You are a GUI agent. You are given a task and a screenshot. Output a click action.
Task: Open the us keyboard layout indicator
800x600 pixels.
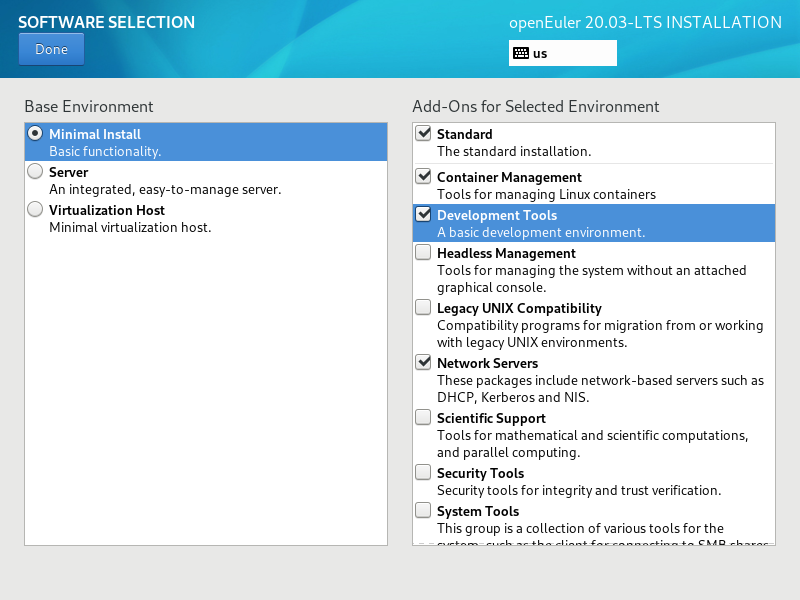click(x=562, y=53)
